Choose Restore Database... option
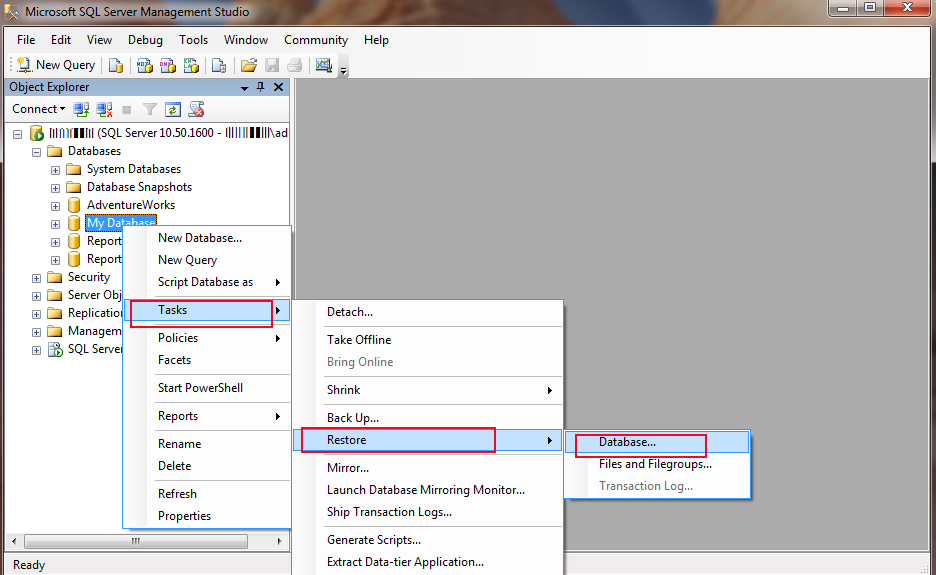Screen dimensions: 936x575 (x=657, y=442)
